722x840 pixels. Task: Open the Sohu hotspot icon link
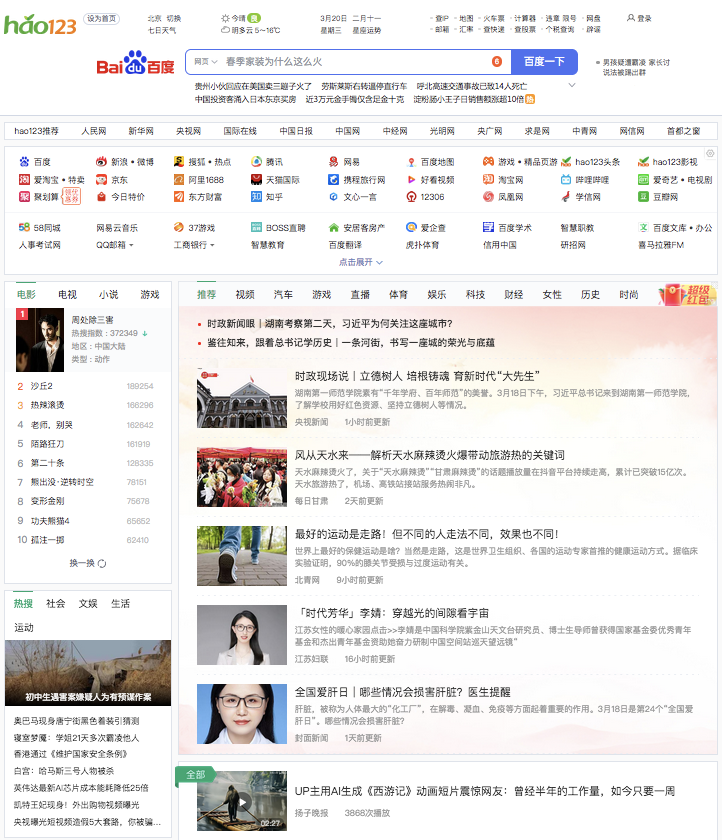(179, 162)
